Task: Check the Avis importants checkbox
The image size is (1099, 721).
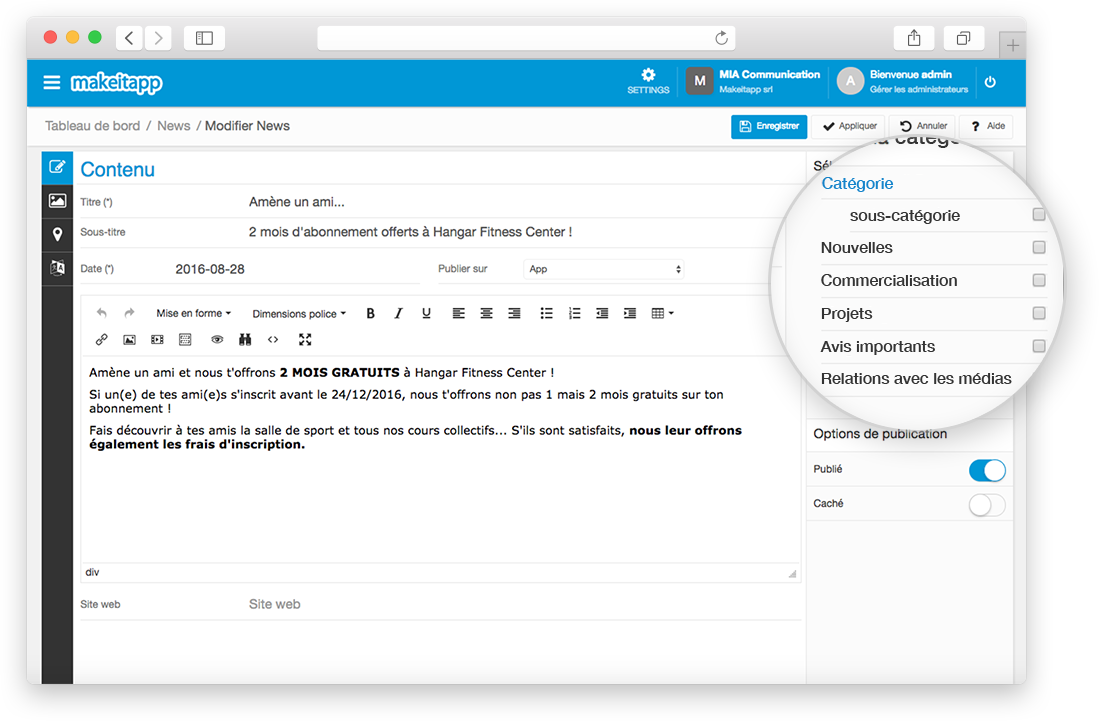Action: click(1039, 346)
